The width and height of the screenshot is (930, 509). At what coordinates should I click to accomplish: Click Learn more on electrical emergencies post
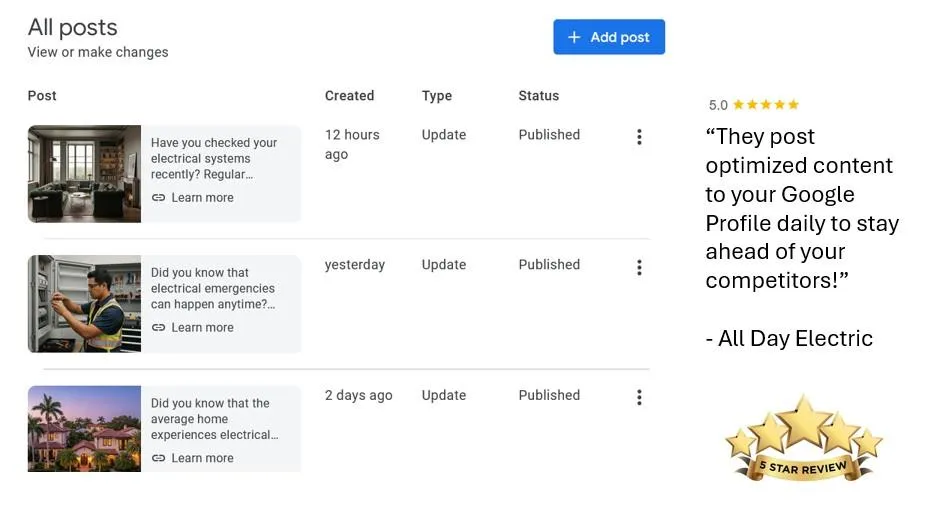[x=202, y=328]
